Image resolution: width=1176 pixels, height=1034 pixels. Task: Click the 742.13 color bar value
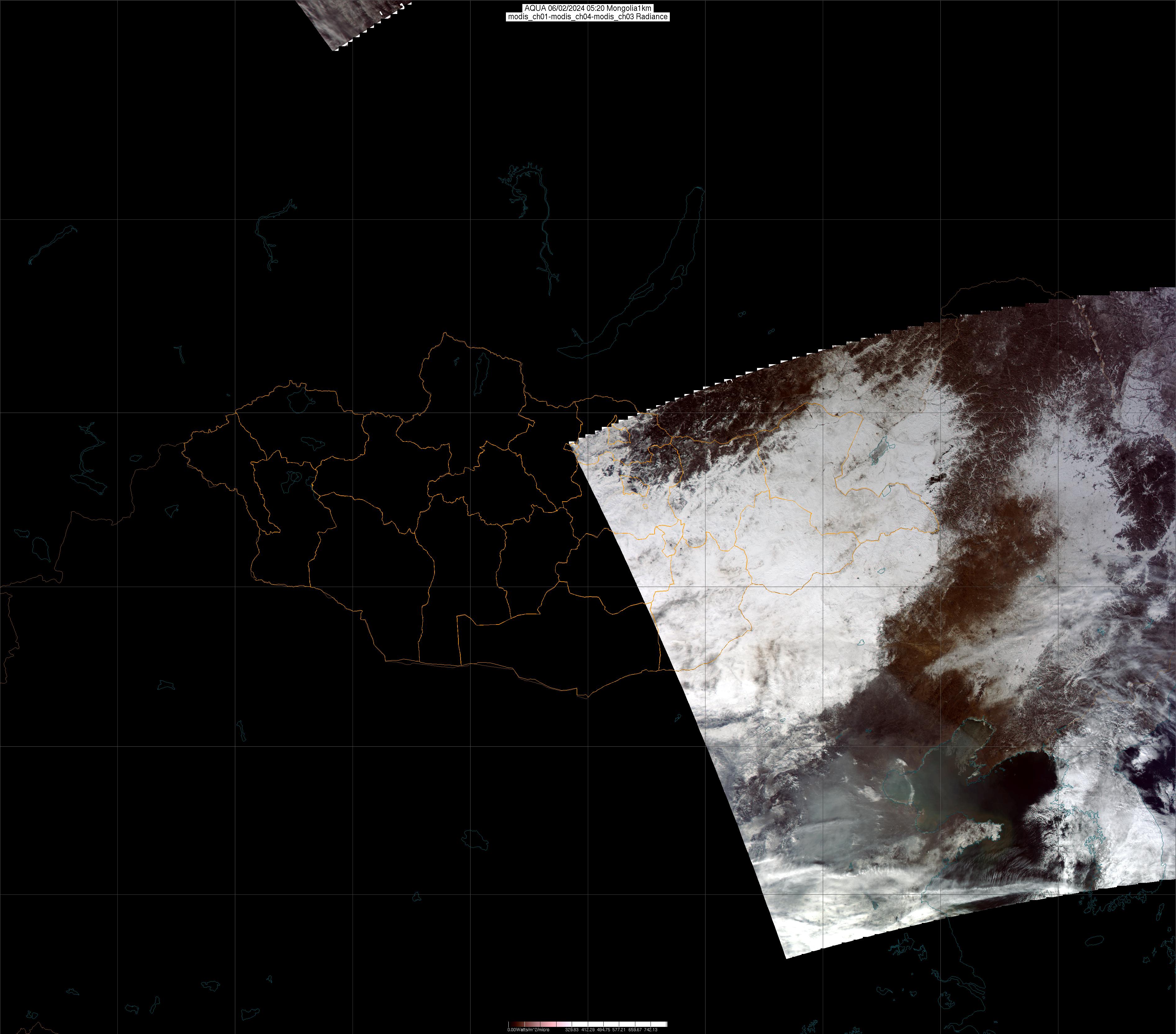point(651,1029)
